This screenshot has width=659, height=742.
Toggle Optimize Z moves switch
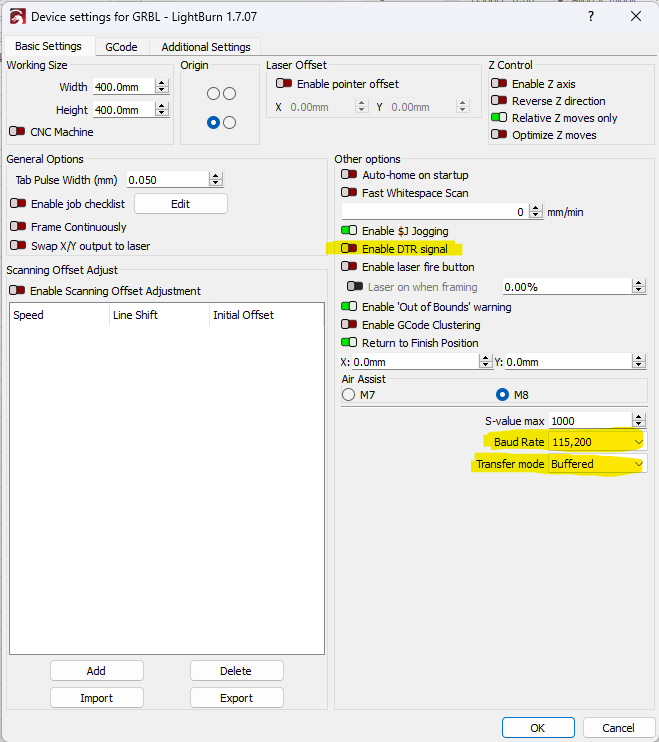499,134
